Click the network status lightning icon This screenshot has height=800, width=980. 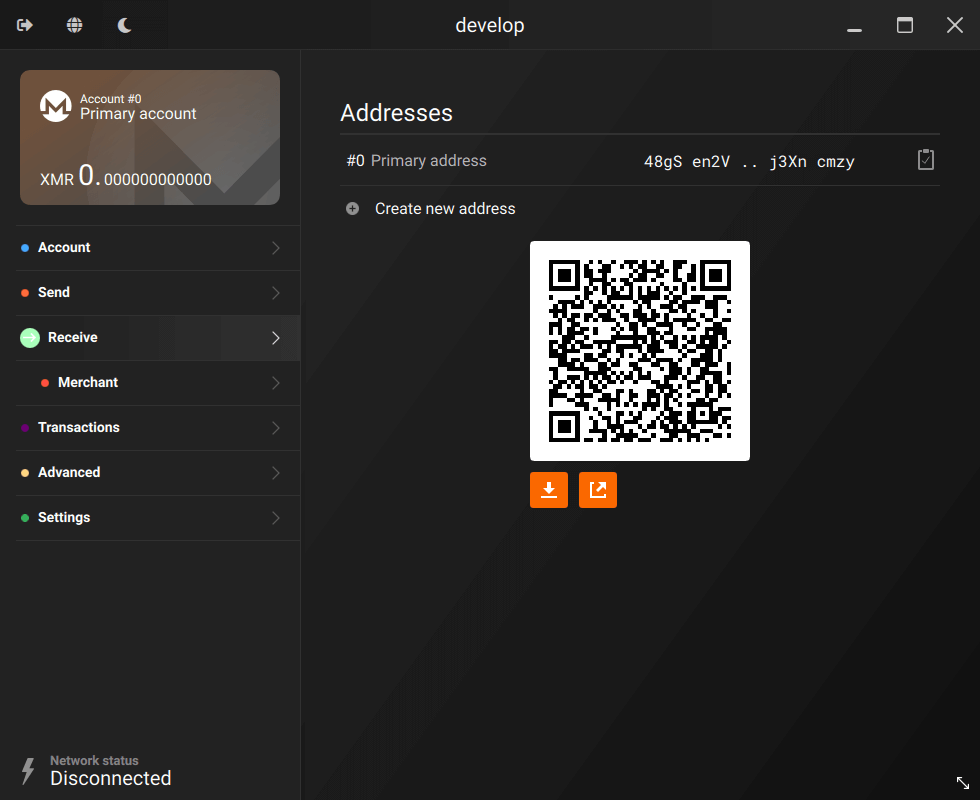pos(29,769)
